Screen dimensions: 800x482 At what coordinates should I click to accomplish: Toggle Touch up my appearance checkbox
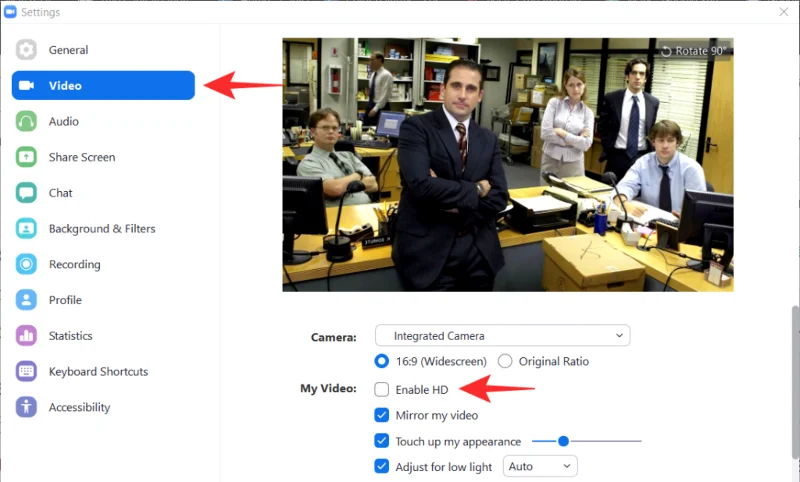pos(382,441)
